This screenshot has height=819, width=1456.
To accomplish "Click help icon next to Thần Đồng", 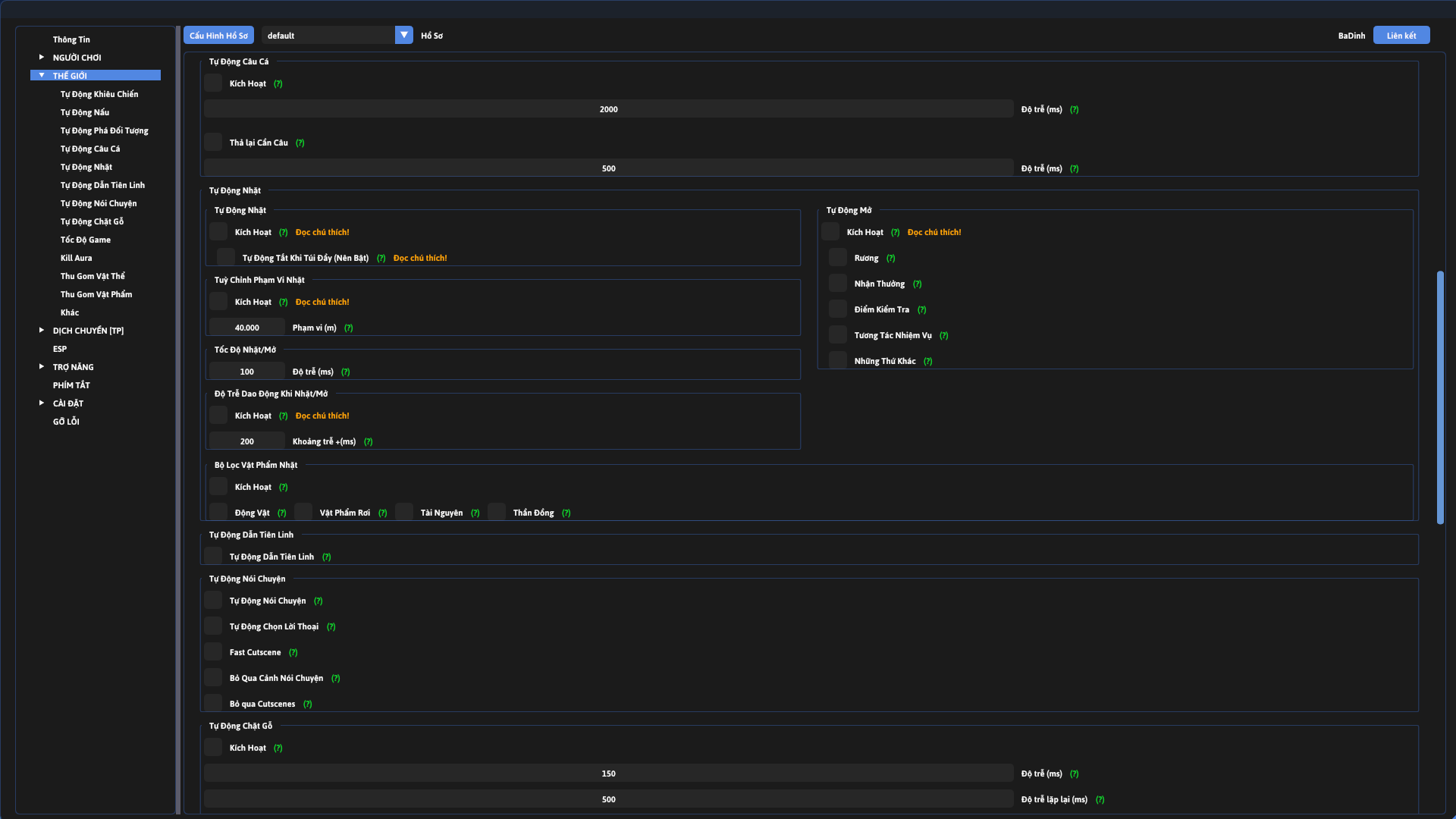I will [566, 513].
